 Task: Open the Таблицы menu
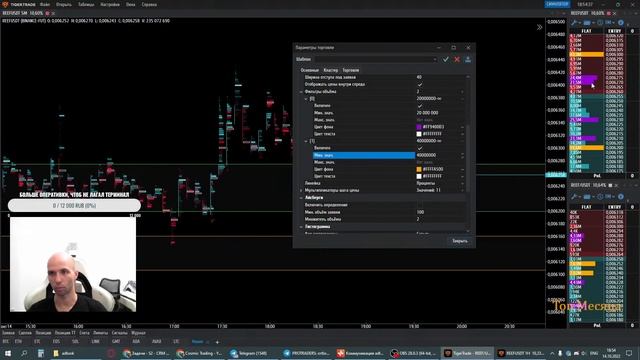click(86, 4)
